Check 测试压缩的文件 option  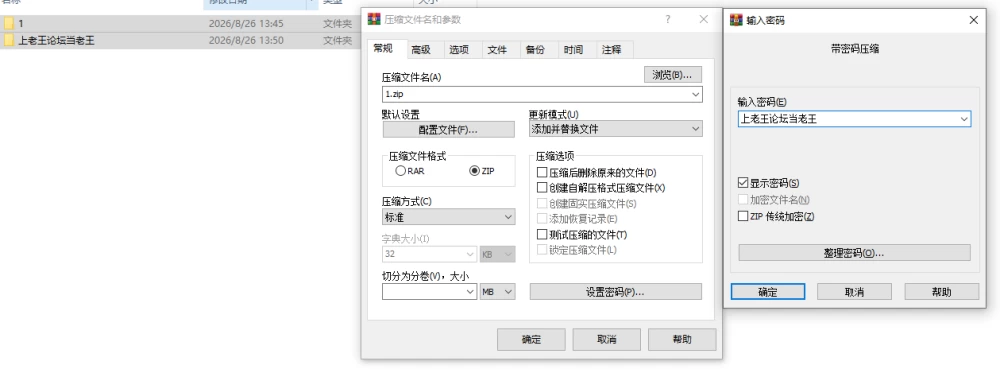[542, 235]
